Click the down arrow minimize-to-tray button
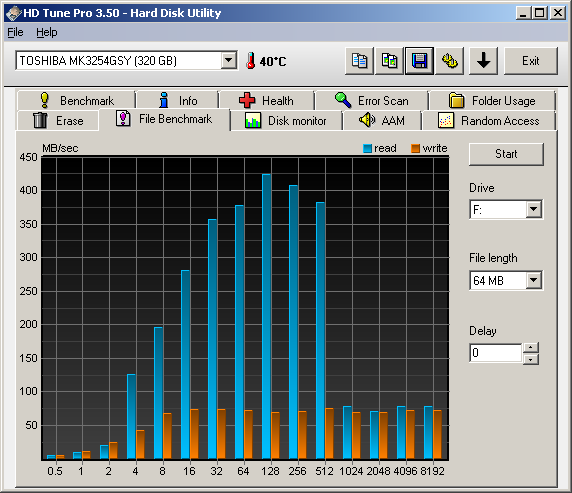Viewport: 572px width, 493px height. coord(483,61)
